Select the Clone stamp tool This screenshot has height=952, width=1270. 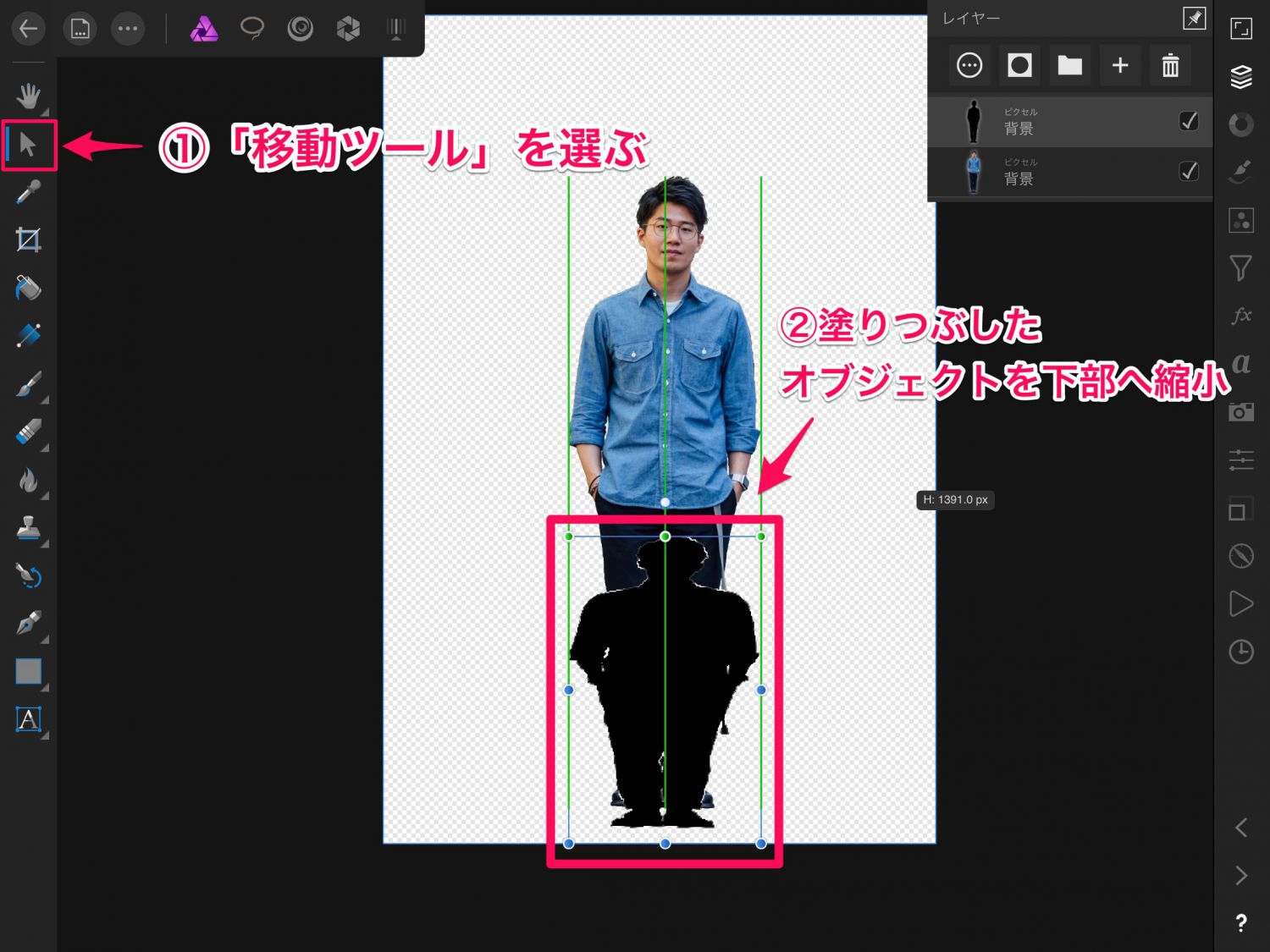pyautogui.click(x=28, y=528)
